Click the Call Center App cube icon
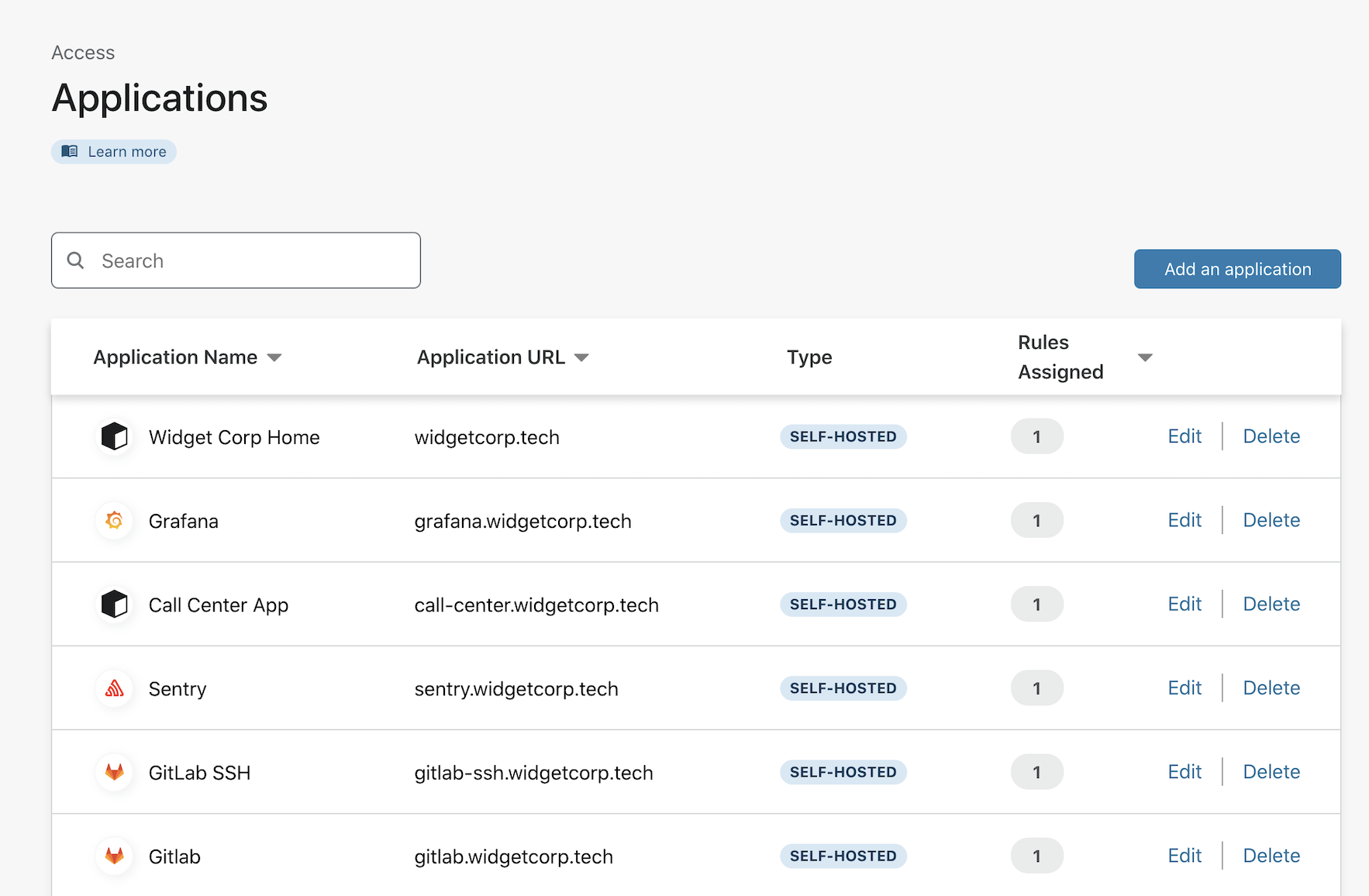The width and height of the screenshot is (1369, 896). (x=115, y=604)
